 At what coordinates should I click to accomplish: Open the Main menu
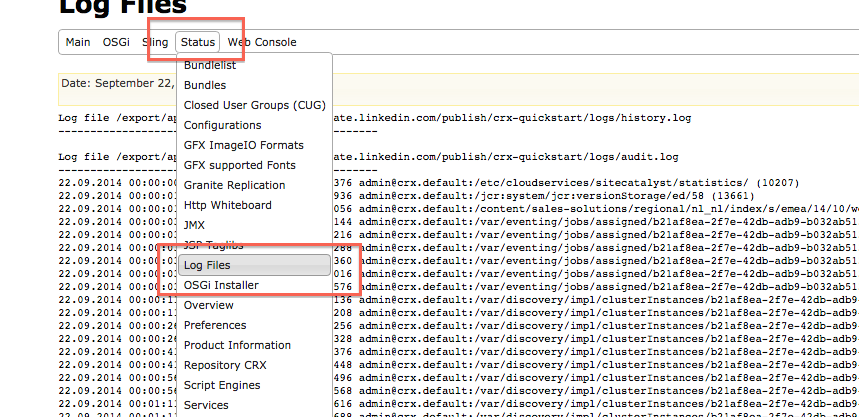click(x=78, y=42)
